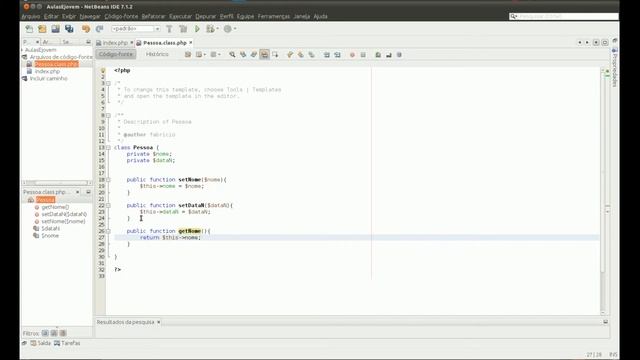Open the Profile Project dropdown arrow

pyautogui.click(x=235, y=29)
